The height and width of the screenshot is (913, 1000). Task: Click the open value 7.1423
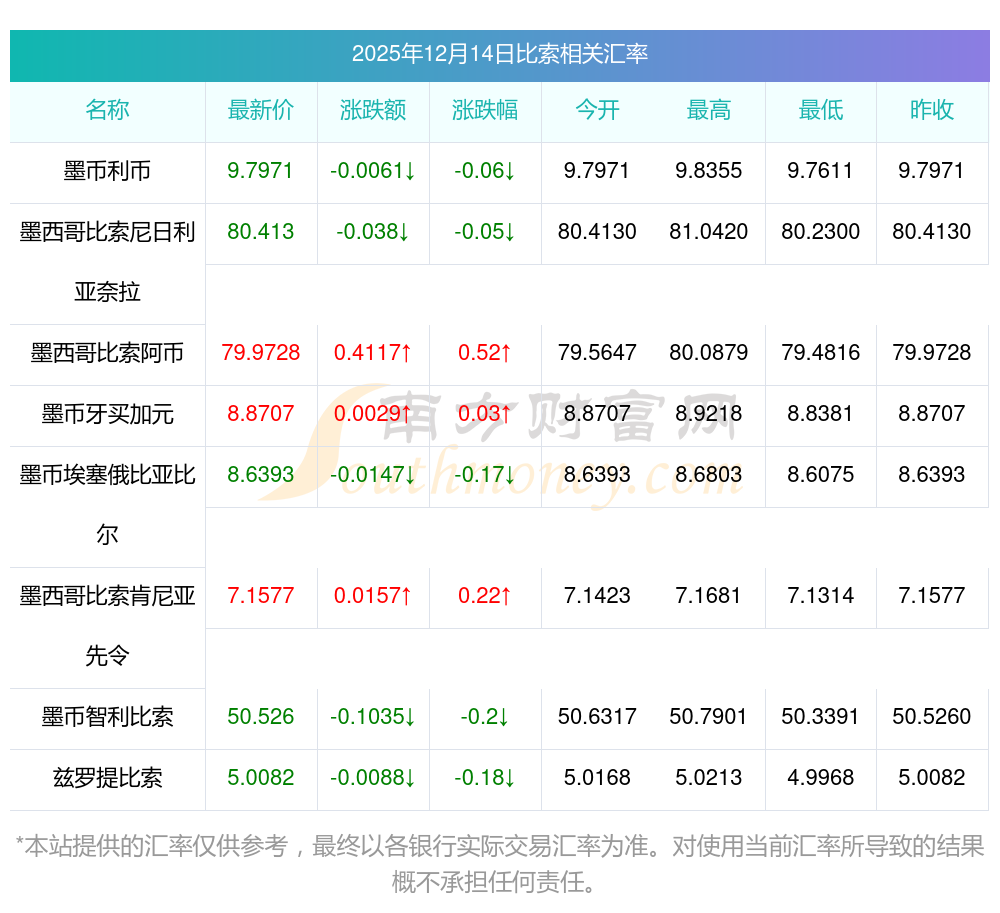[x=597, y=595]
